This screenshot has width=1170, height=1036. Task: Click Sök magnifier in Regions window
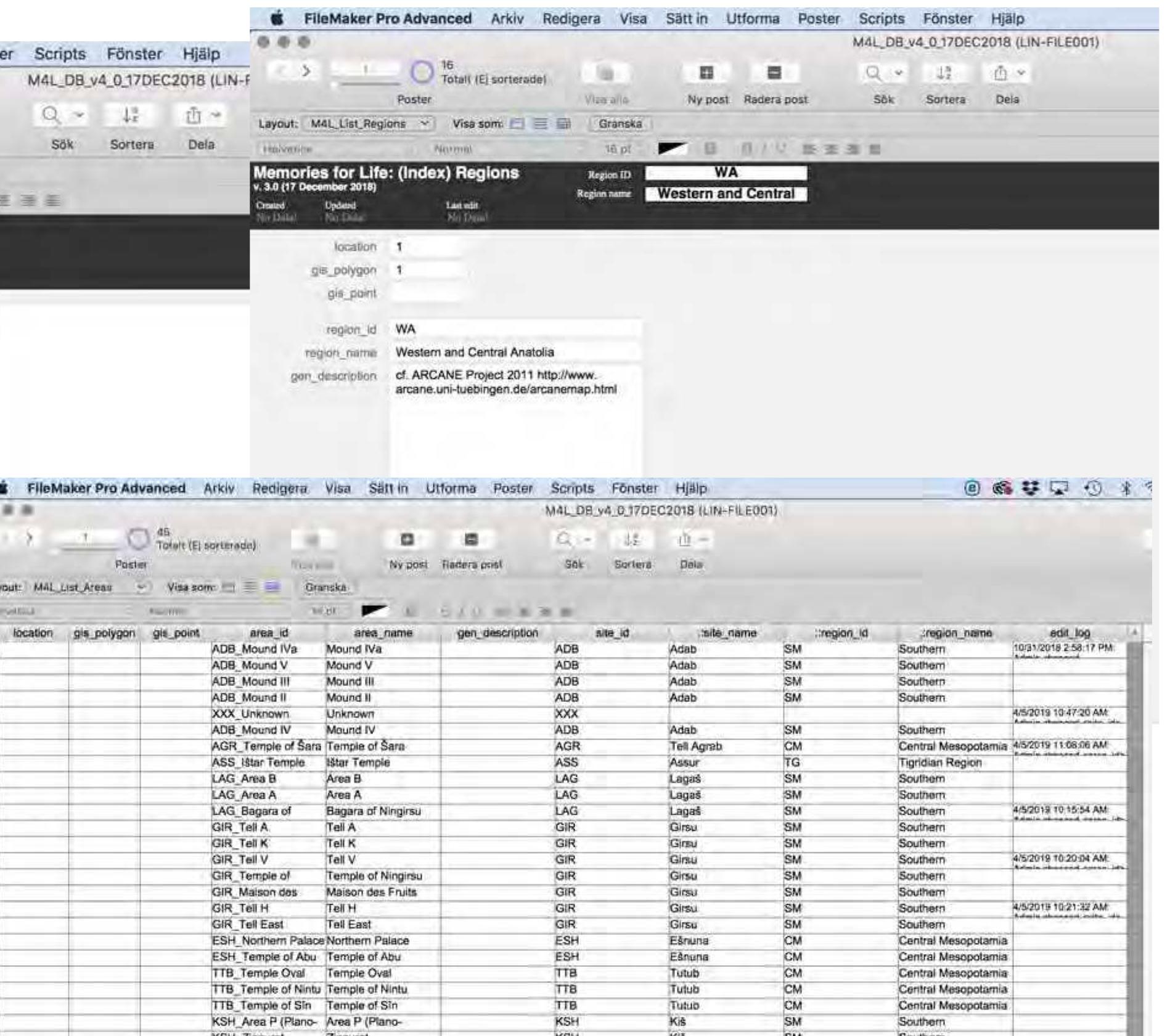[x=873, y=73]
